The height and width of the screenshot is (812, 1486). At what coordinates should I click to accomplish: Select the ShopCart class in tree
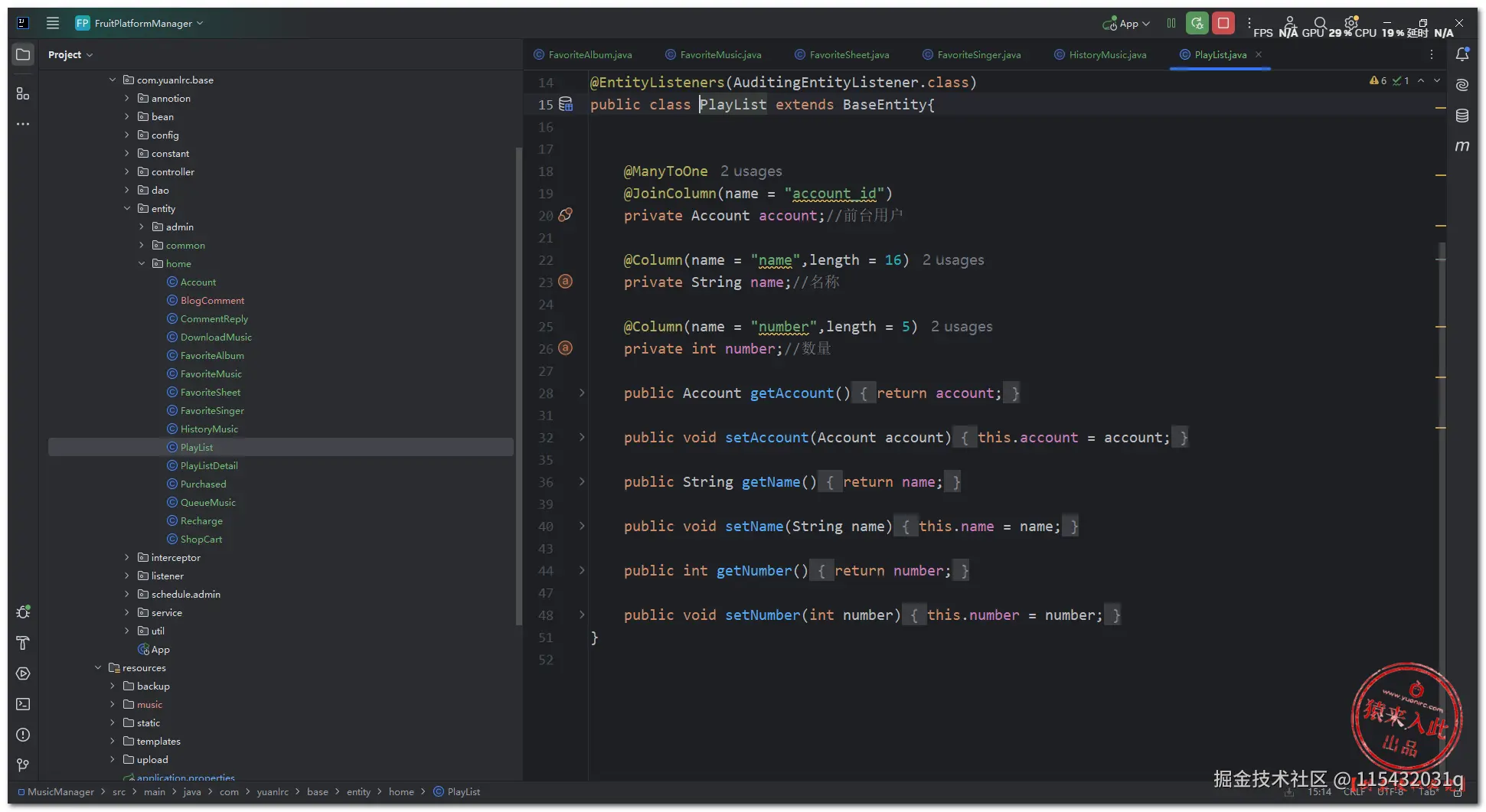[x=201, y=539]
